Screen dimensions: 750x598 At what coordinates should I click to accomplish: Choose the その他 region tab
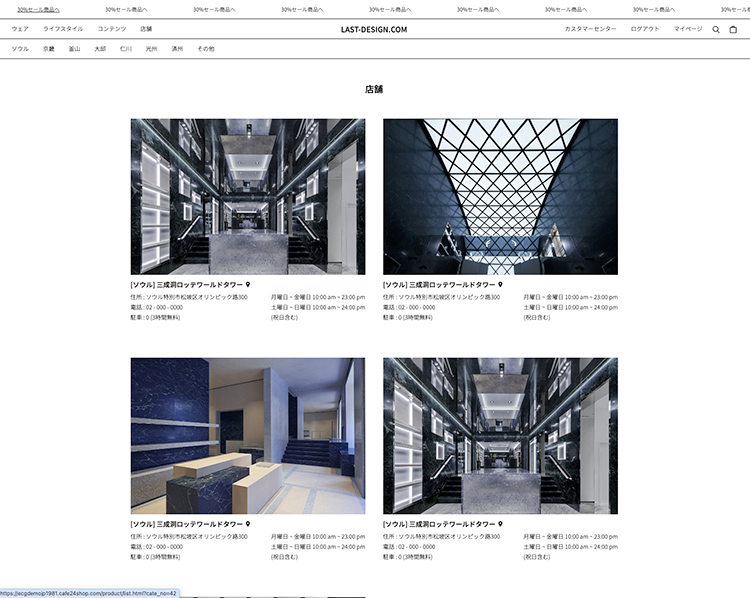click(x=205, y=48)
